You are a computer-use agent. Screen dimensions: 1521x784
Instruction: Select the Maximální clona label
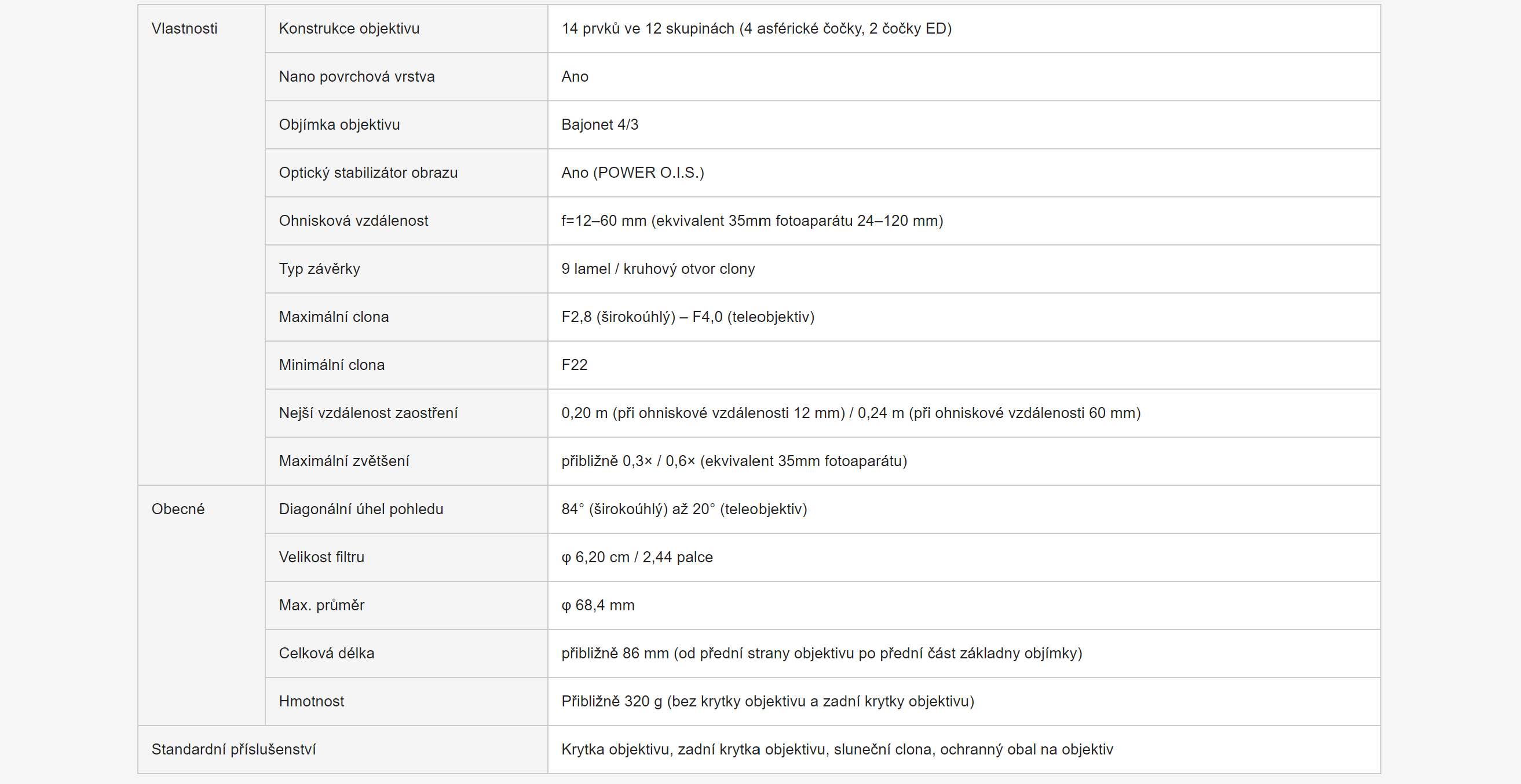tap(334, 317)
